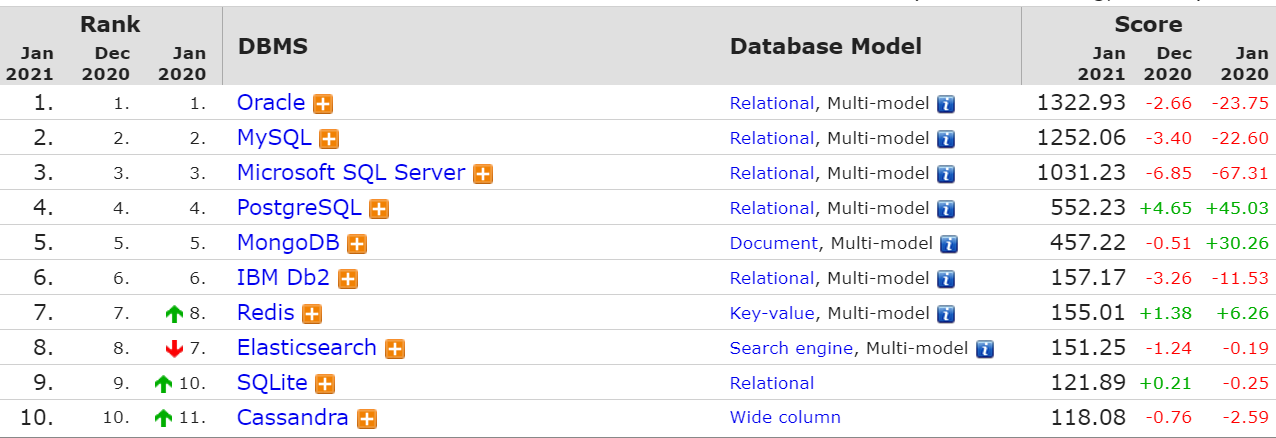1276x438 pixels.
Task: Click the -67.31 yearly change value
Action: click(1240, 173)
